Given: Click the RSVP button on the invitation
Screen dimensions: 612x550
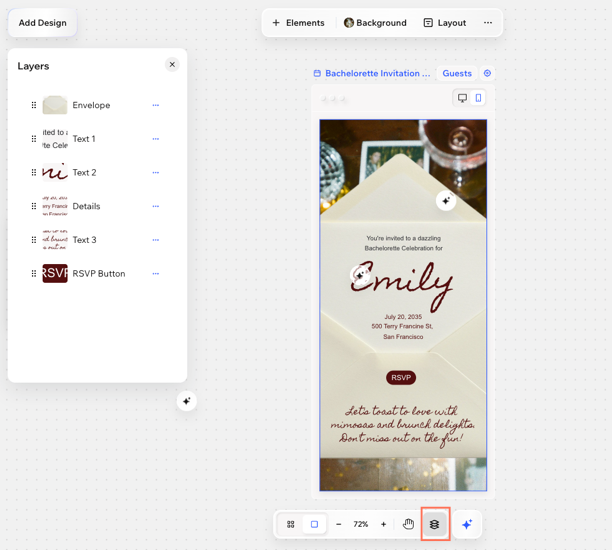Looking at the screenshot, I should pyautogui.click(x=401, y=378).
